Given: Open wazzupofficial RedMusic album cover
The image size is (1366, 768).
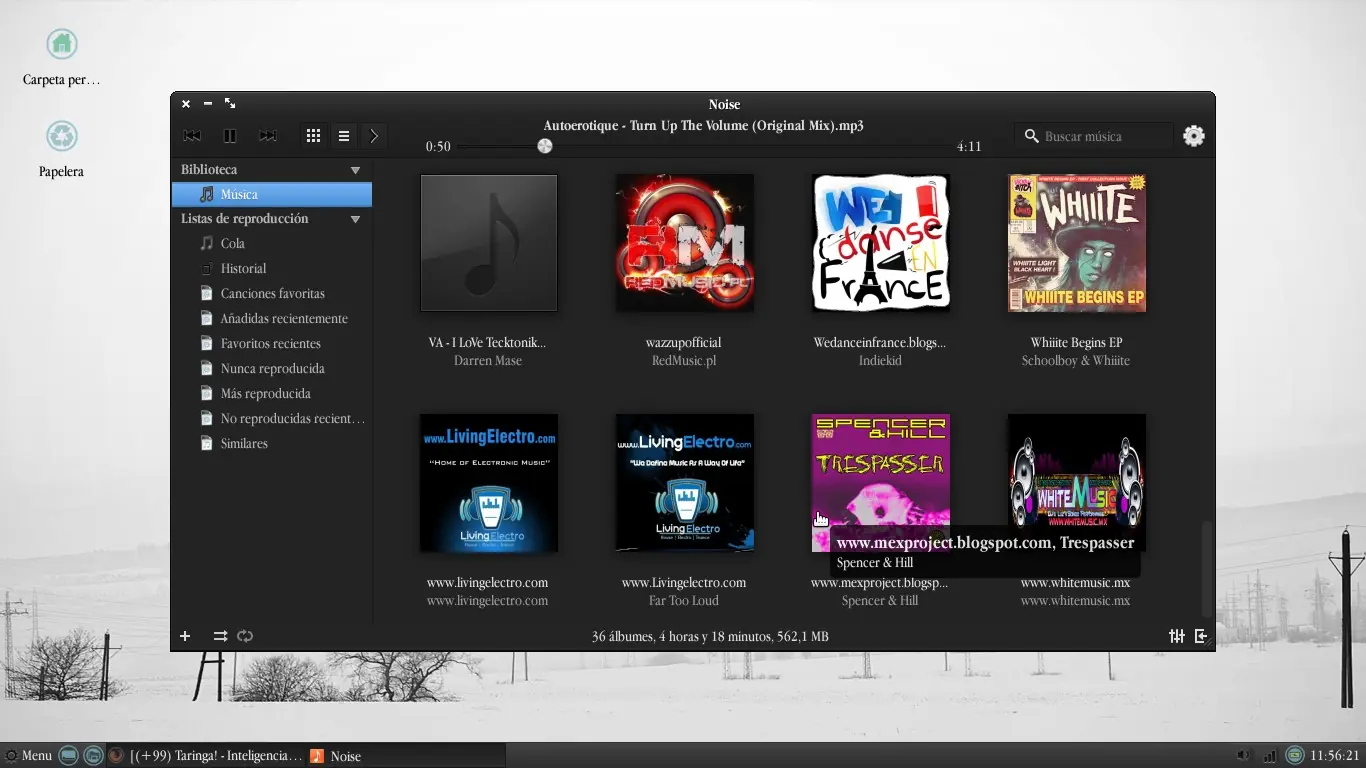Looking at the screenshot, I should point(685,243).
